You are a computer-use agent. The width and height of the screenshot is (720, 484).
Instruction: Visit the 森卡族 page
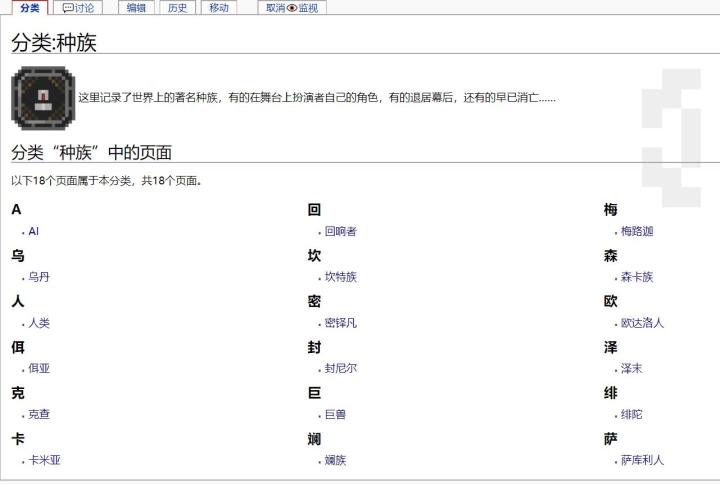click(637, 277)
